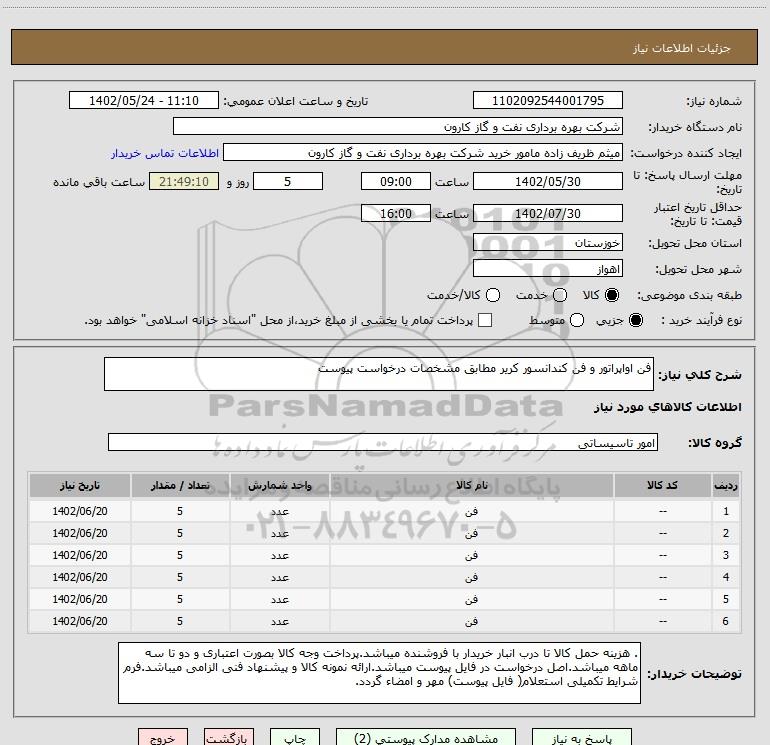Click the خروج exit button
Screen dimensions: 770x745
click(x=163, y=737)
